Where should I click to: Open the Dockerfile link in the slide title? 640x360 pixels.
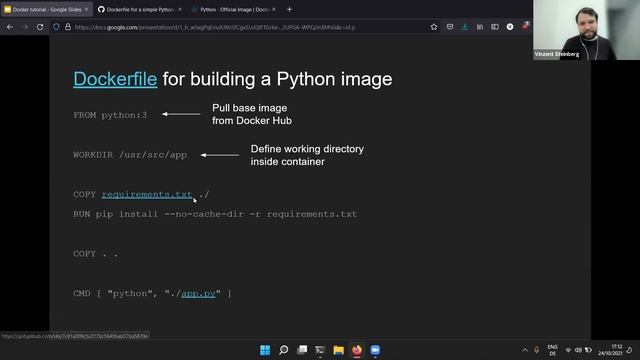[115, 79]
